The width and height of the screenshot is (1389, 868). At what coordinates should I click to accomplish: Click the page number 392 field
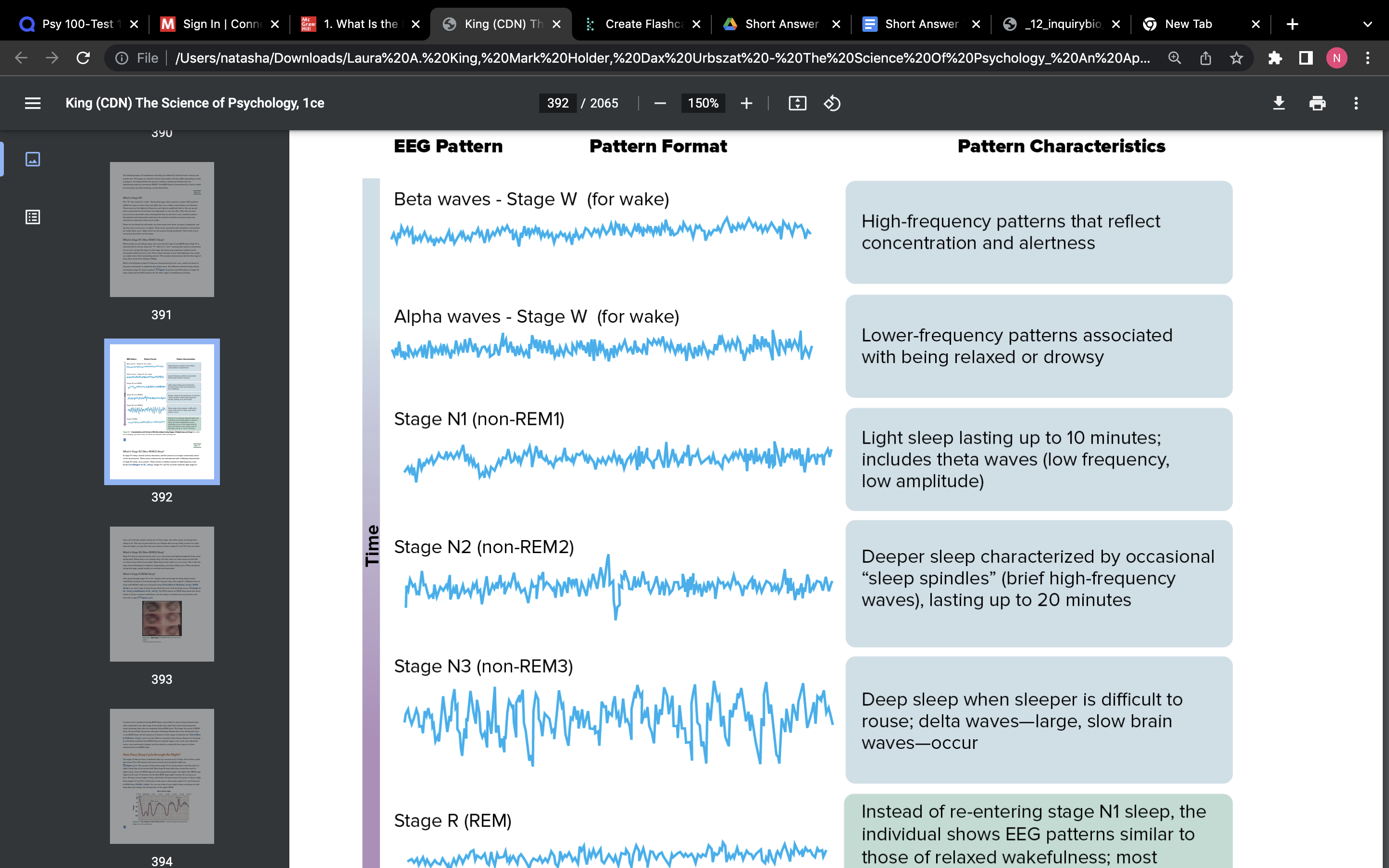(x=558, y=103)
